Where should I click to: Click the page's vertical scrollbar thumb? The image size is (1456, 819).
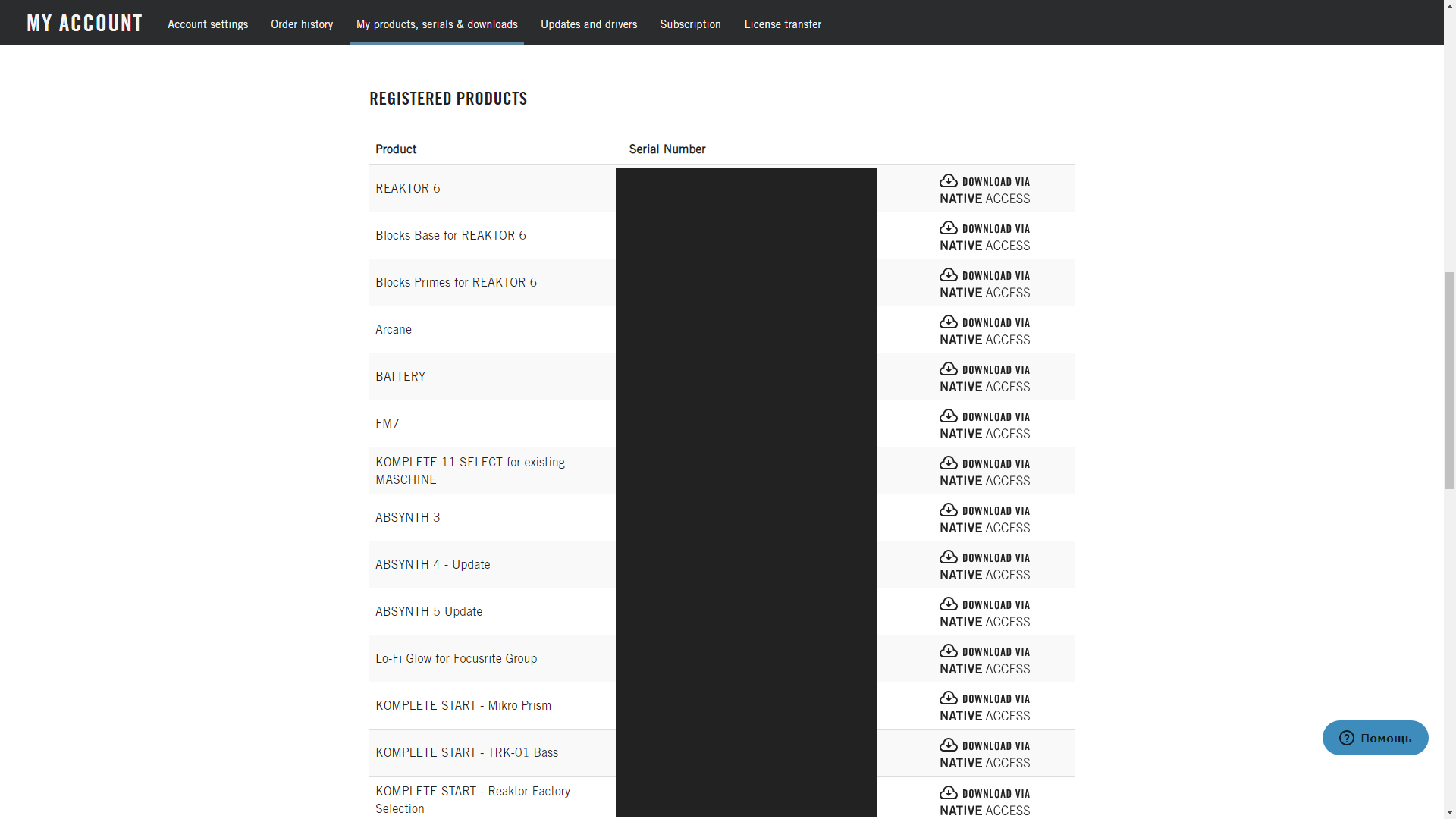1450,381
